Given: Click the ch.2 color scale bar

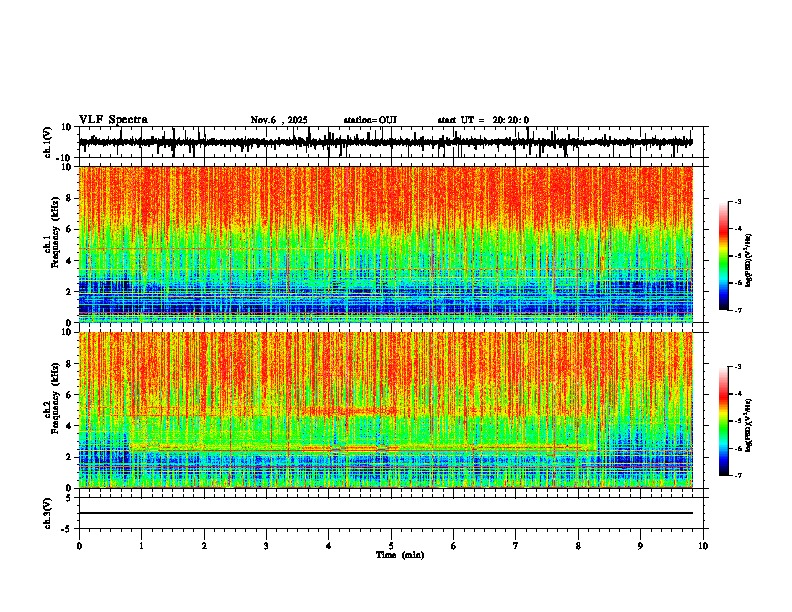Looking at the screenshot, I should pyautogui.click(x=724, y=421).
